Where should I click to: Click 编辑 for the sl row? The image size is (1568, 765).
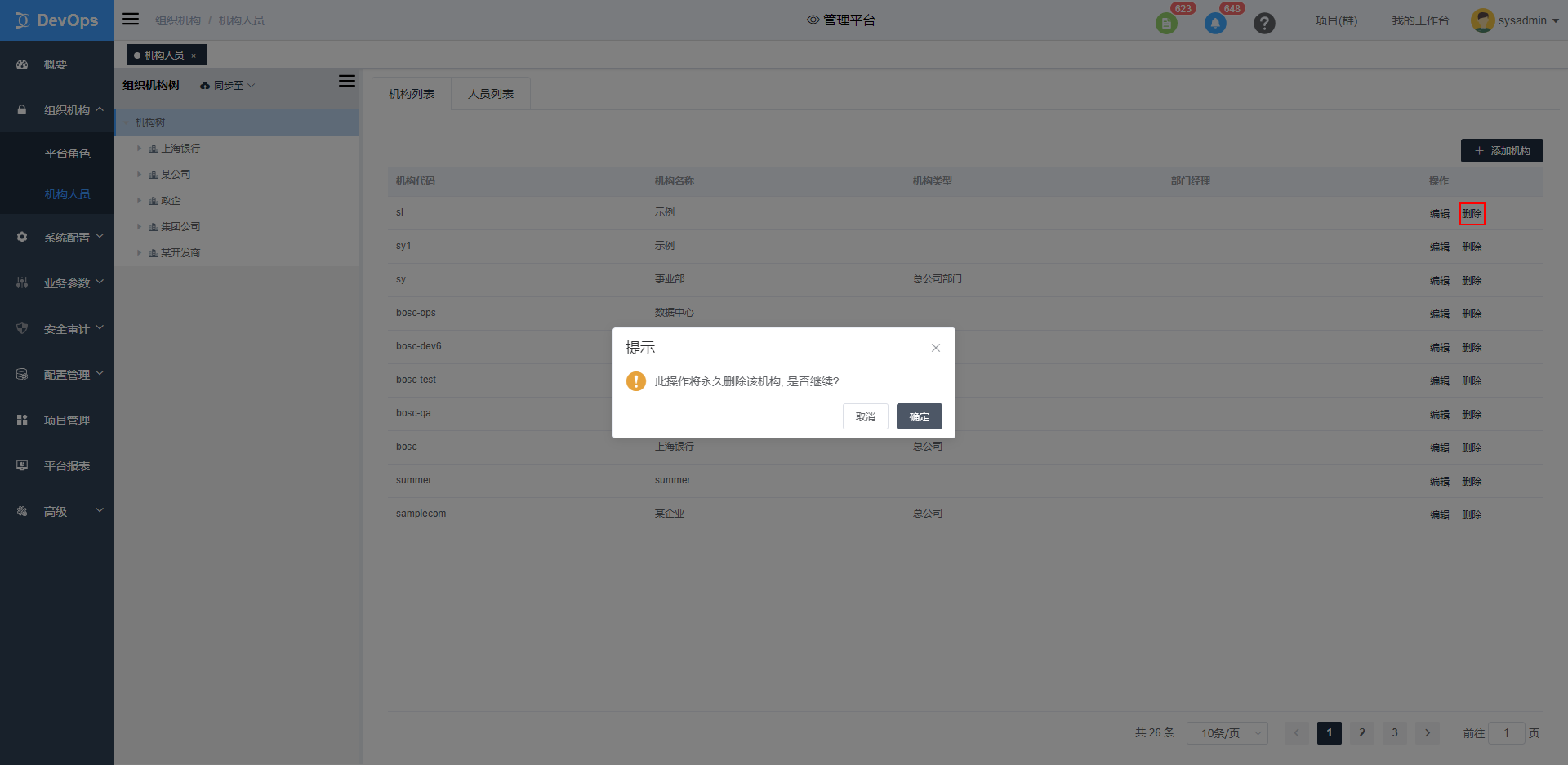pos(1440,214)
